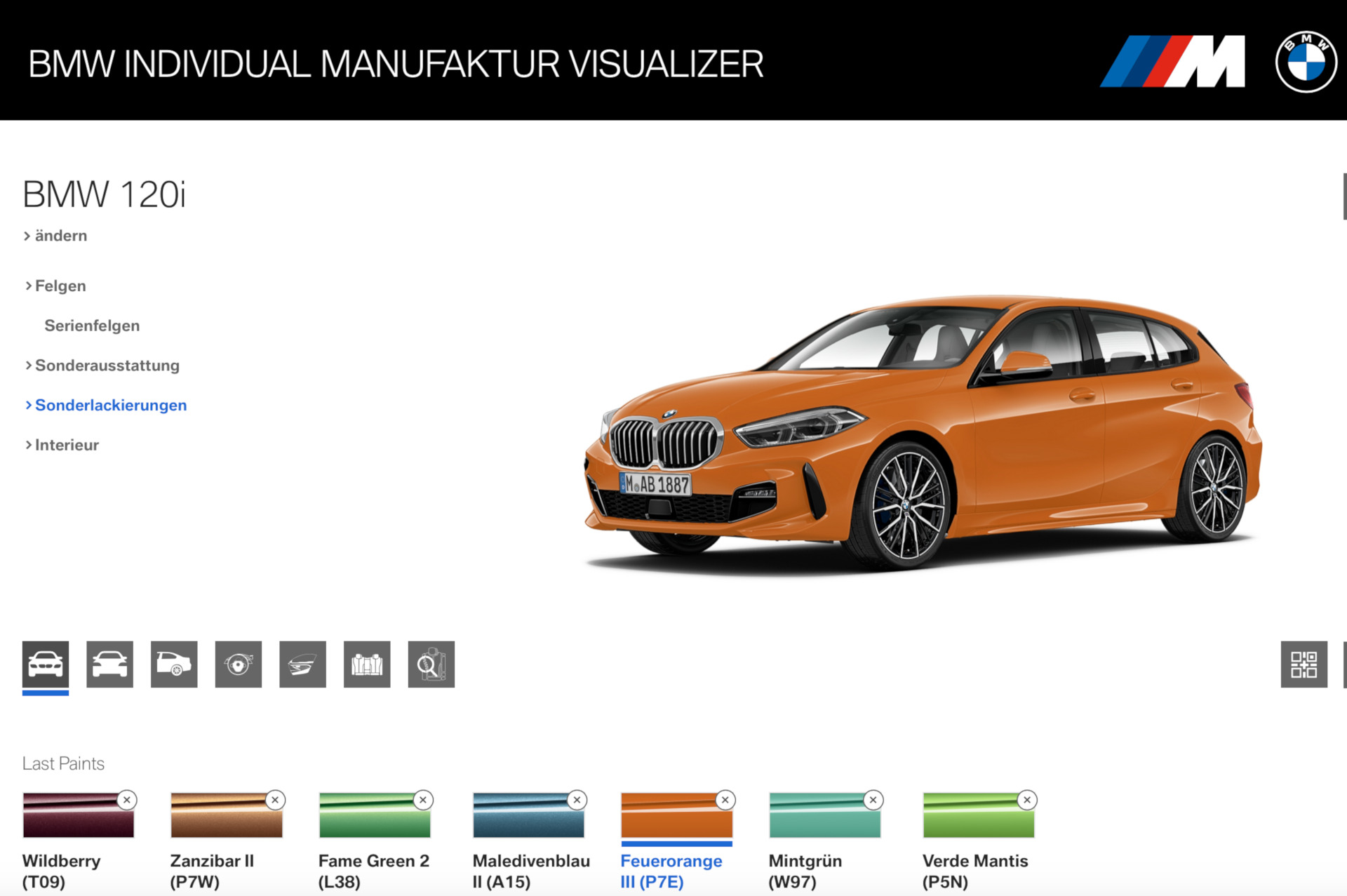Show the rear side wheel view
1347x896 pixels.
(174, 664)
